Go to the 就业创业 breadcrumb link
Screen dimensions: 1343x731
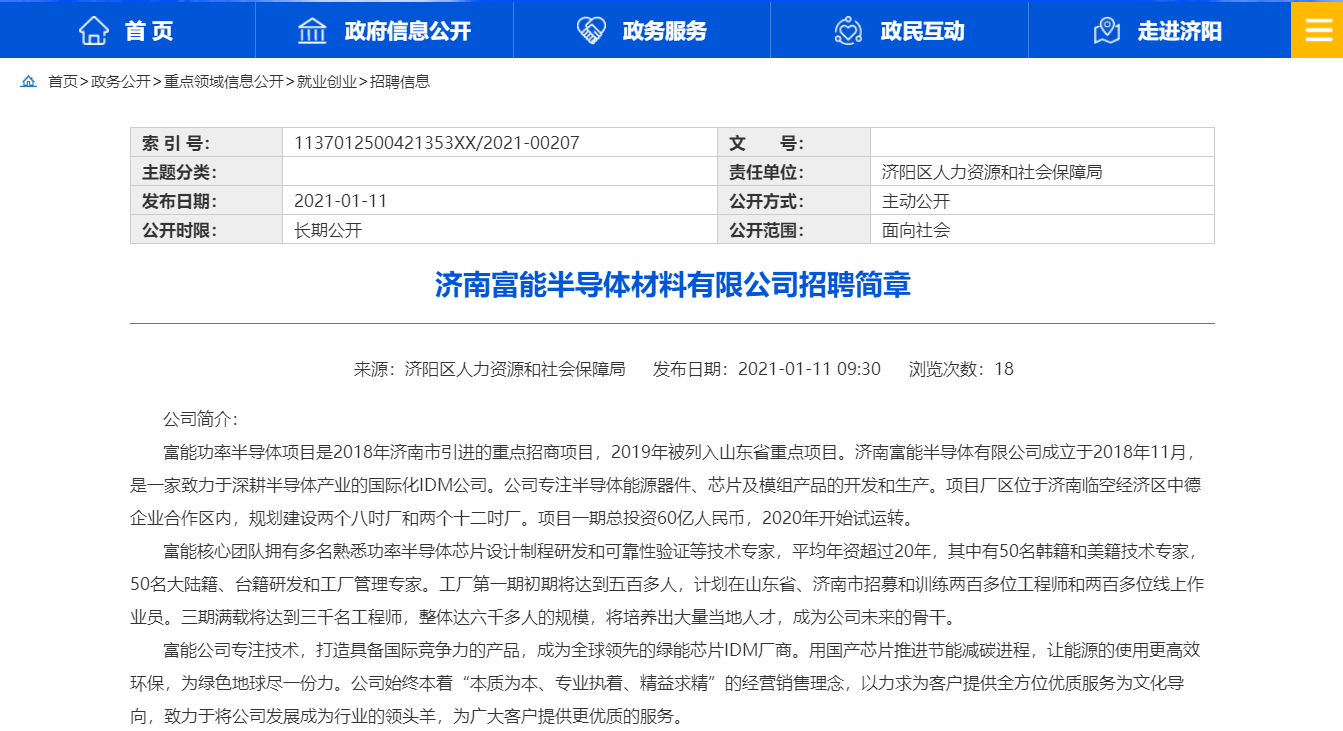[327, 82]
